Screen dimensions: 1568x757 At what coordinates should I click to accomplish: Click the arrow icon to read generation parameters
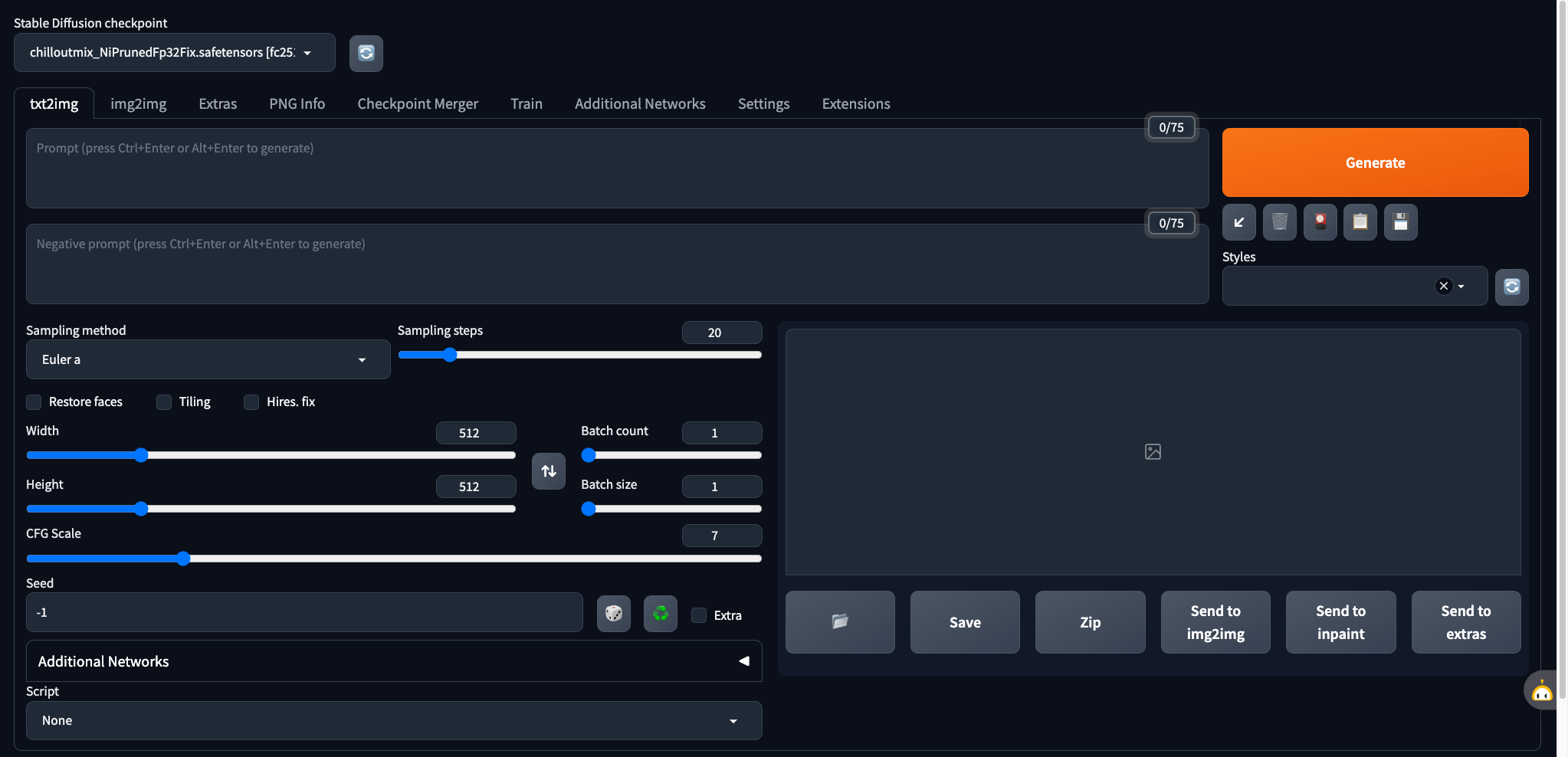point(1239,222)
